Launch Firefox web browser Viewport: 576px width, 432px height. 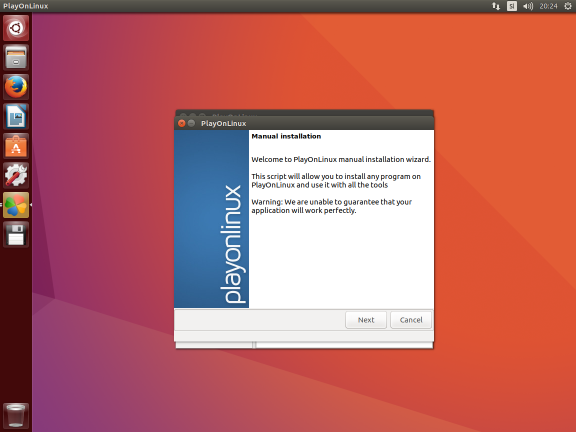click(16, 87)
